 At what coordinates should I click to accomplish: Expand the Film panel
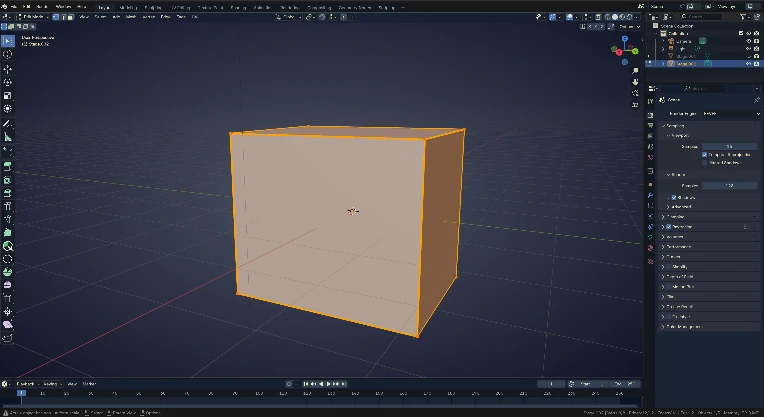pos(709,296)
